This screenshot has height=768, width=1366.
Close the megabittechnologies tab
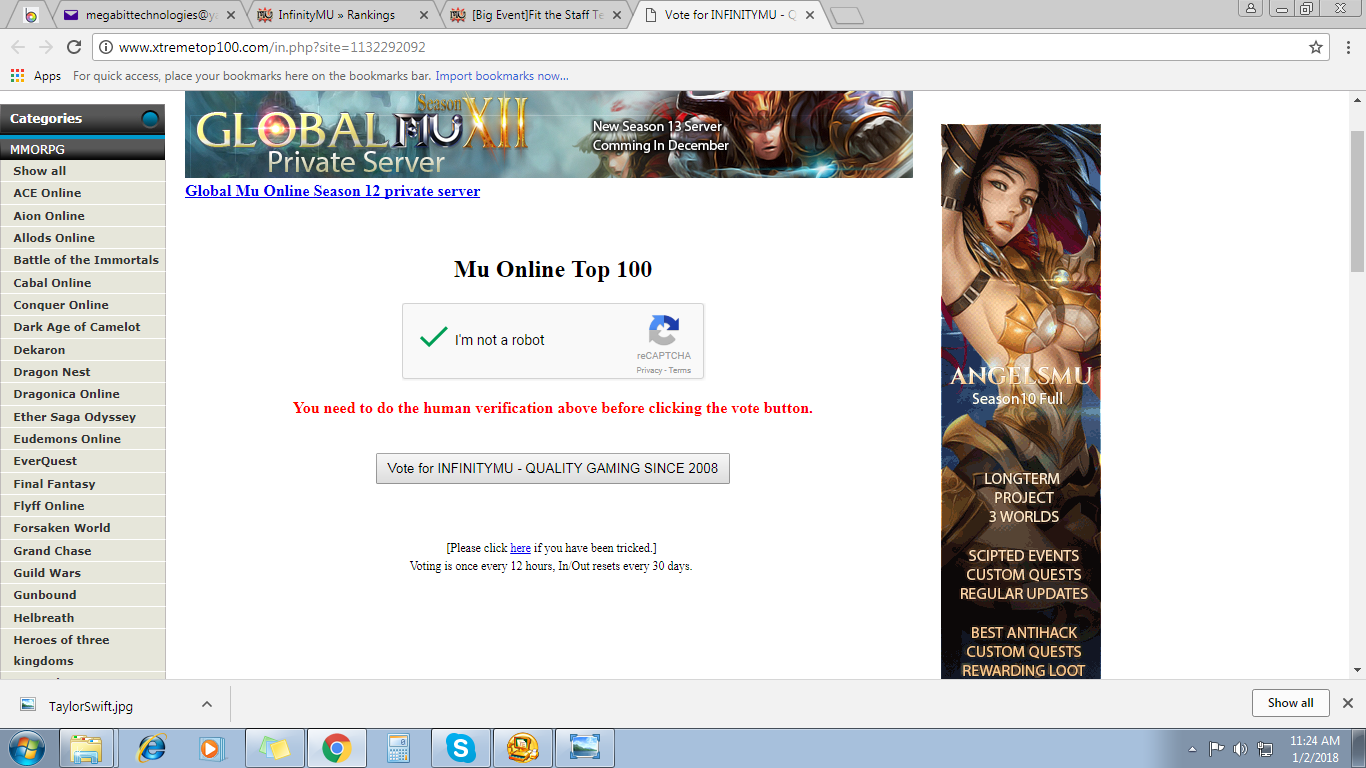click(230, 15)
